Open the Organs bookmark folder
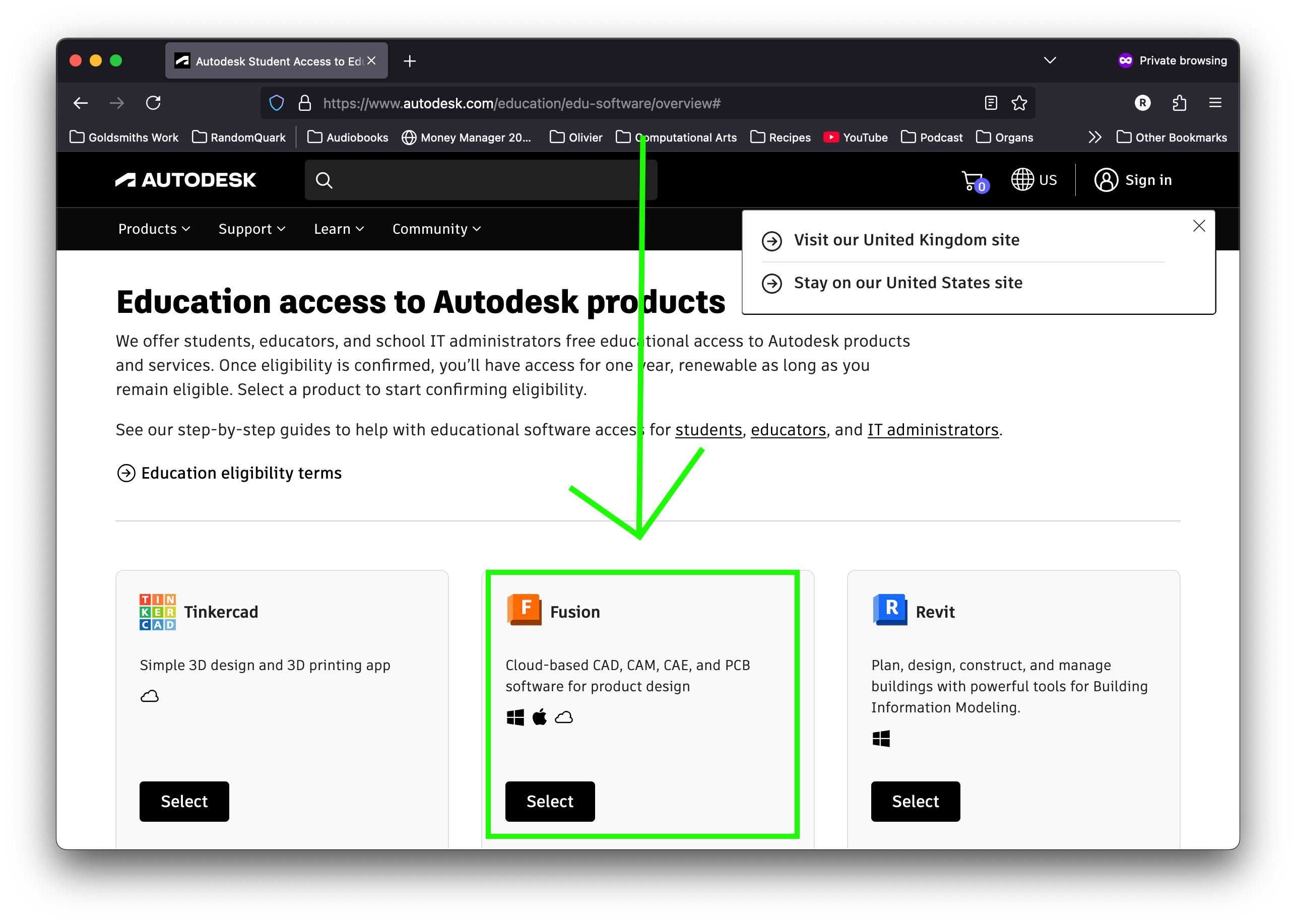1296x924 pixels. pos(1005,137)
